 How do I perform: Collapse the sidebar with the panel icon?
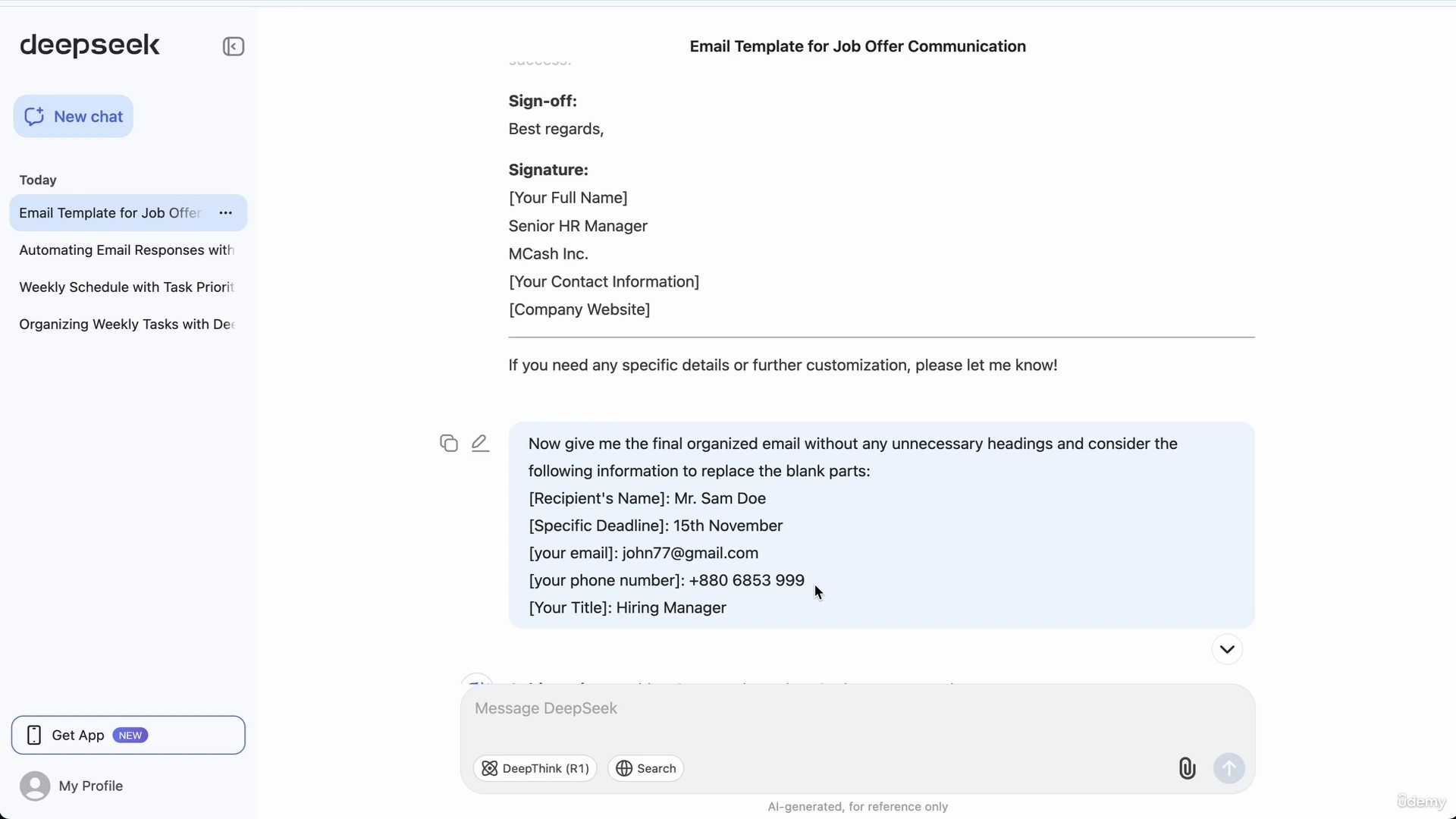tap(234, 46)
